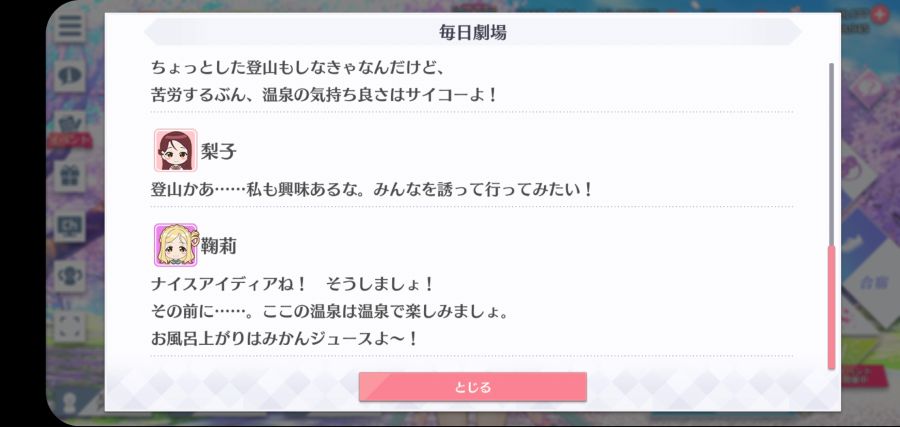This screenshot has width=900, height=427.
Task: Click Mari's blonde avatar portrait
Action: 176,245
